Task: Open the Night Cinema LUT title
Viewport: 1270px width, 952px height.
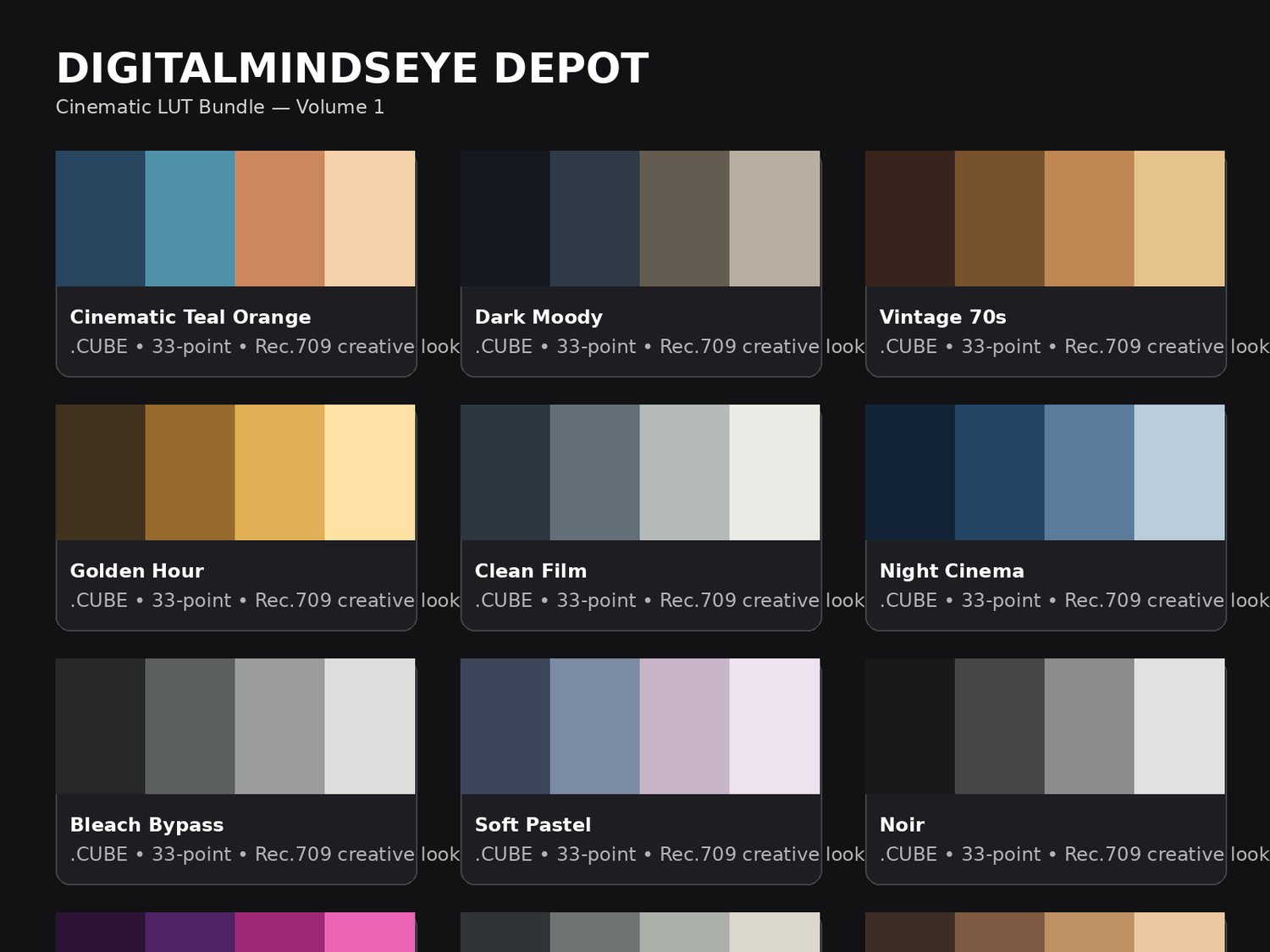Action: pyautogui.click(x=952, y=571)
